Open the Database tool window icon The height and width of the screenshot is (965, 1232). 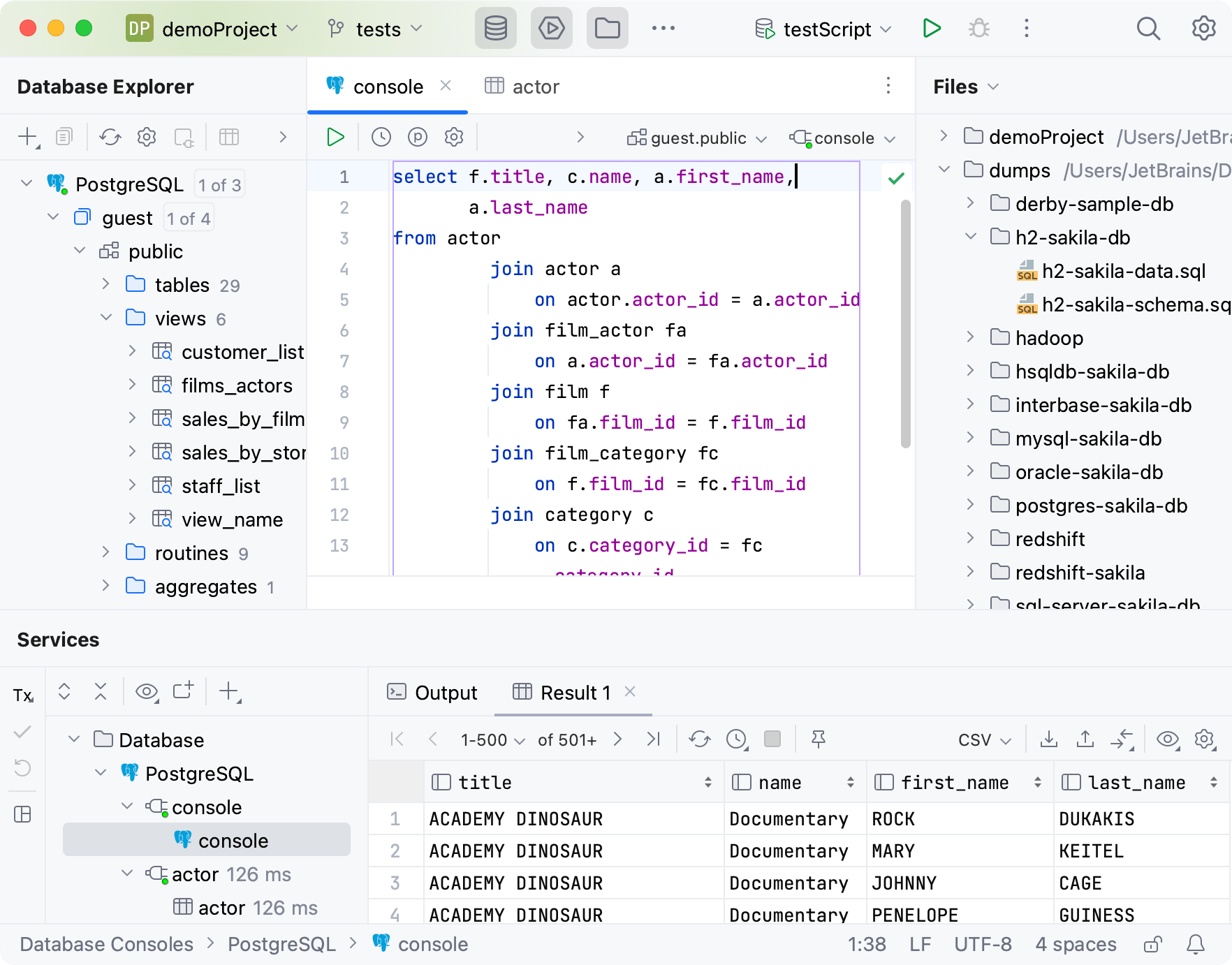[496, 29]
